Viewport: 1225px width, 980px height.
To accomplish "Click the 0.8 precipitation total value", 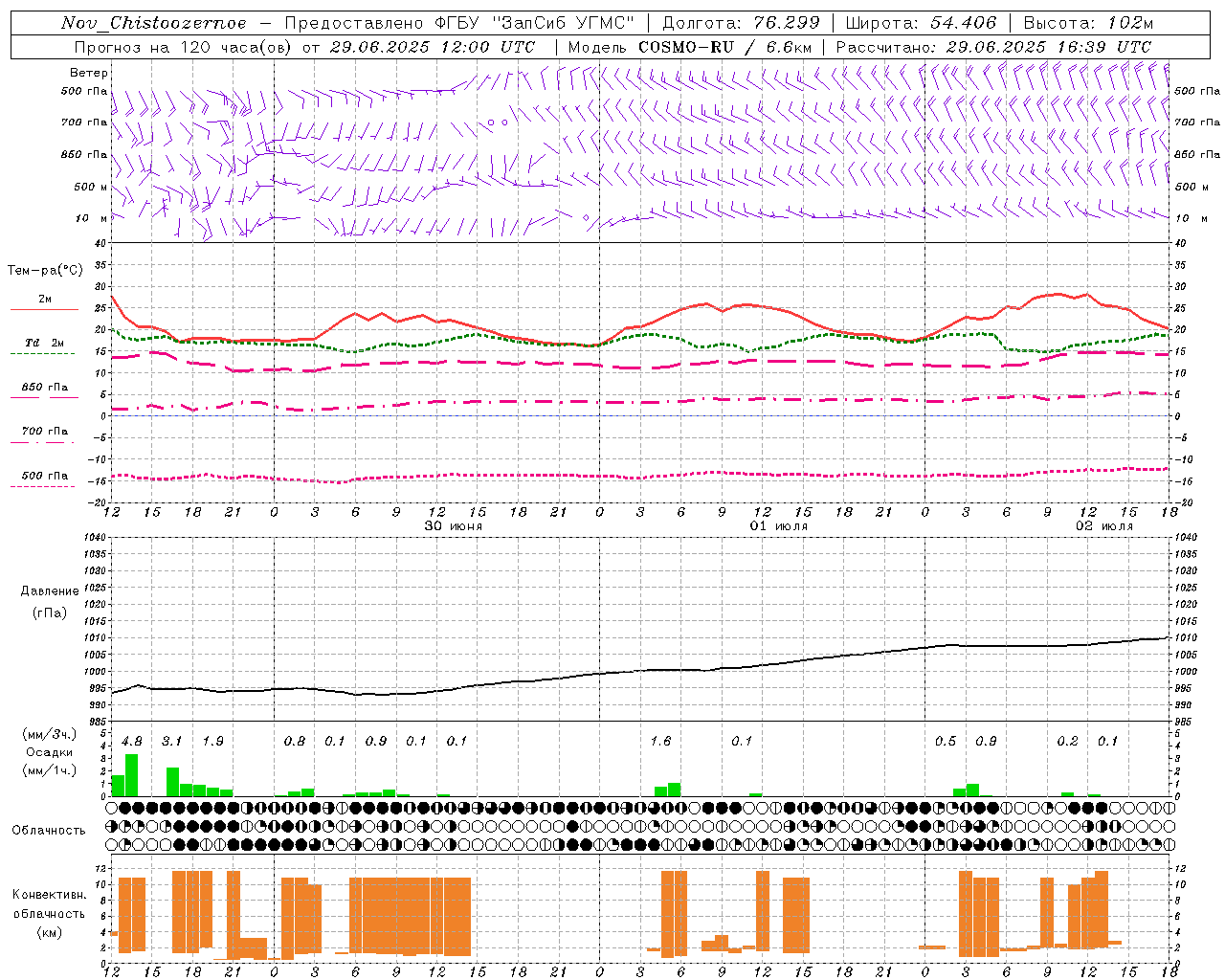I will click(x=295, y=741).
